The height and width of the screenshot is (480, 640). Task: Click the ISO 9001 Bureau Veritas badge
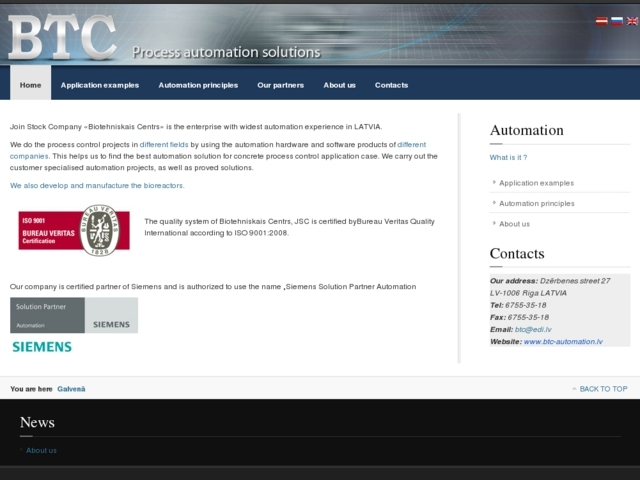(74, 230)
